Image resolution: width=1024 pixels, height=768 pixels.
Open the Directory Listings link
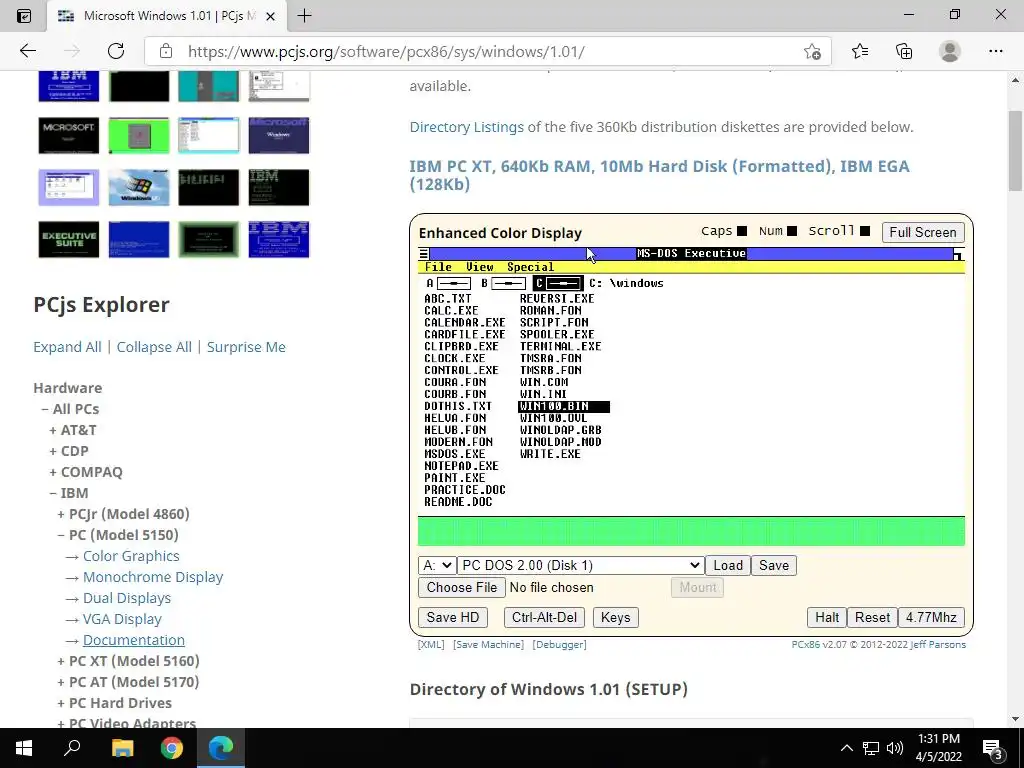[x=466, y=127]
